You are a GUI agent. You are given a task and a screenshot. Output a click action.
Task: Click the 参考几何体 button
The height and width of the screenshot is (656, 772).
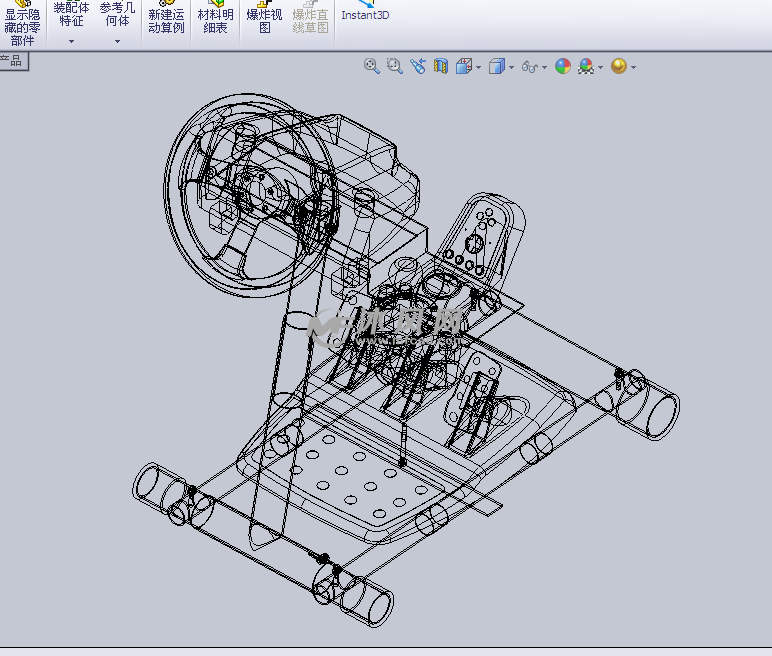coord(117,15)
